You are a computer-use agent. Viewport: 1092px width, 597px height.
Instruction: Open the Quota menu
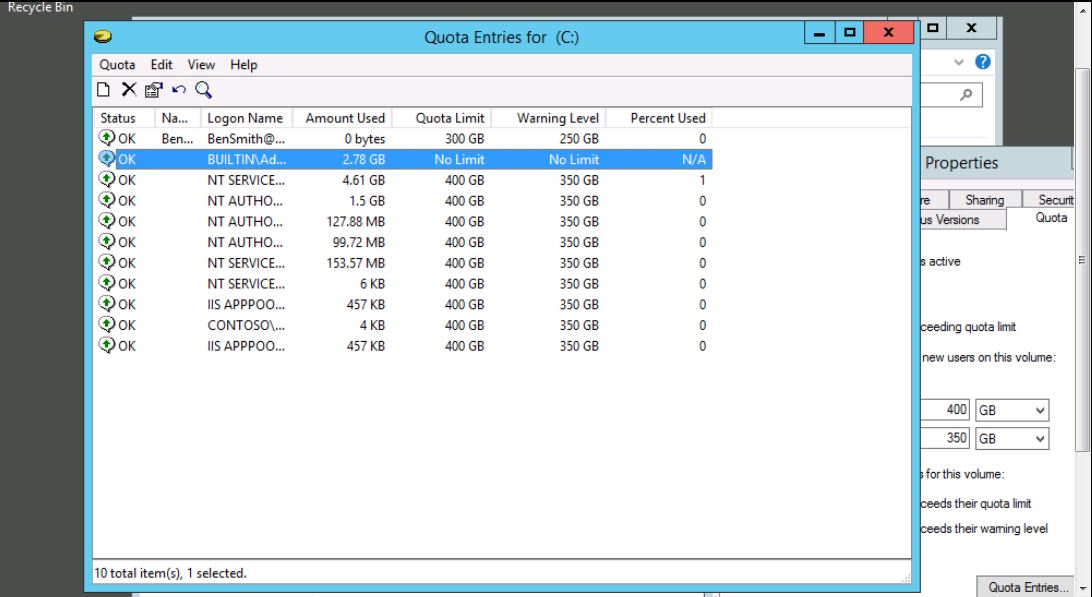117,64
